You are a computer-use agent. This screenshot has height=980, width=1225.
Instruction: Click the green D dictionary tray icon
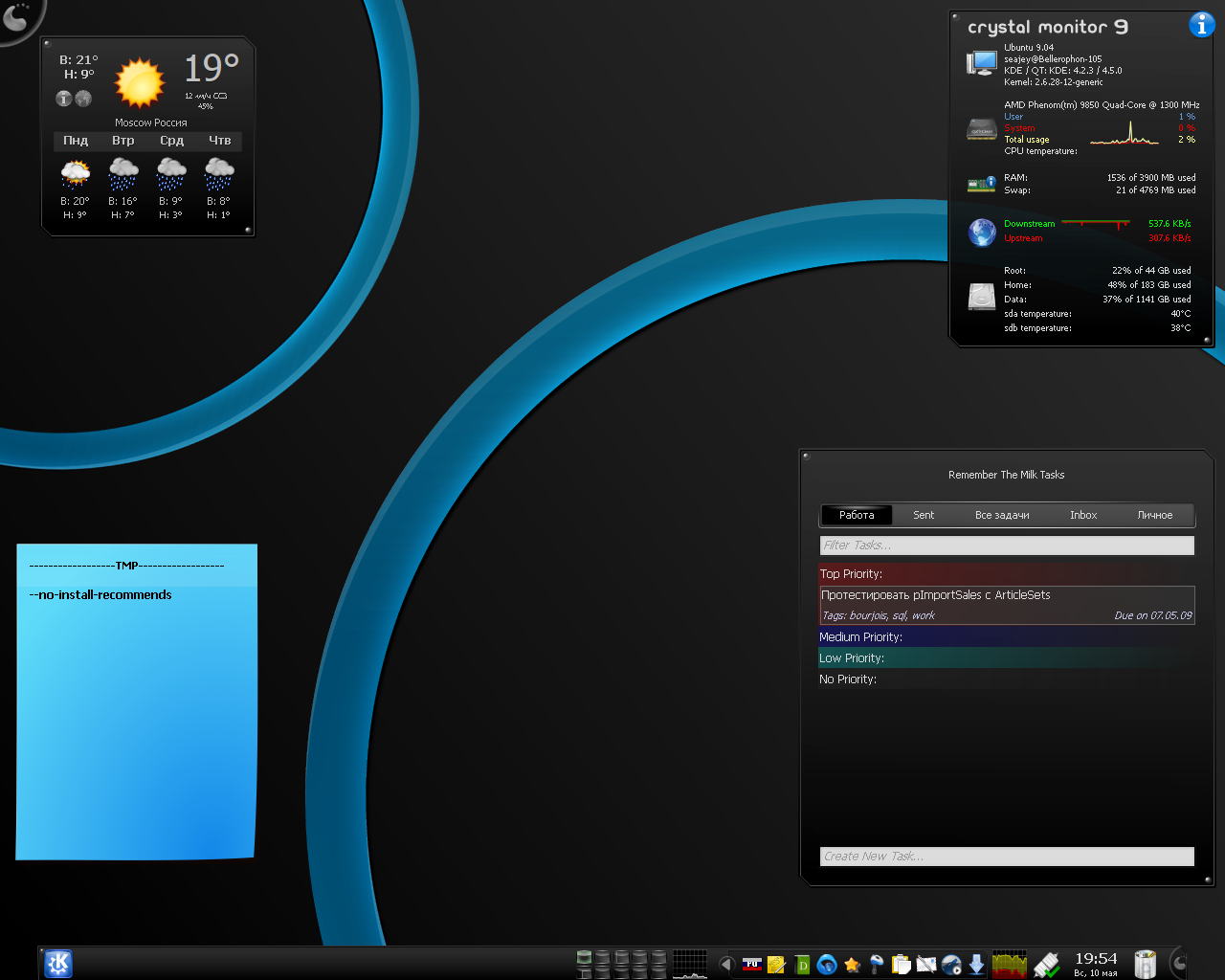coord(802,965)
